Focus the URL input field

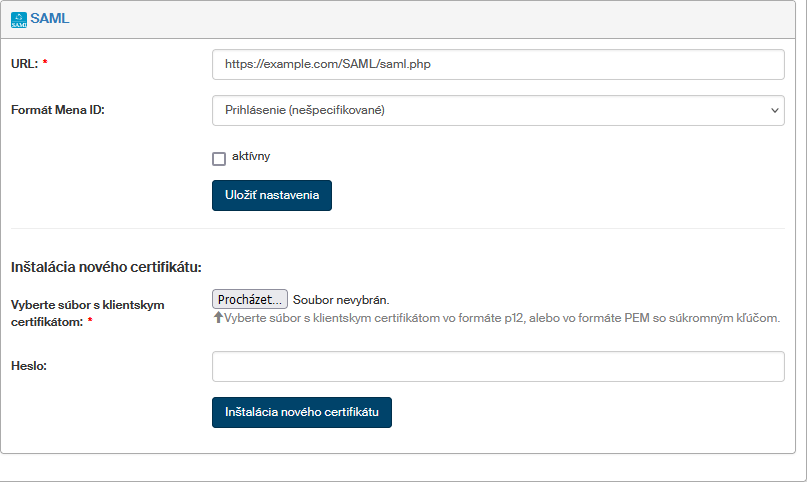497,64
